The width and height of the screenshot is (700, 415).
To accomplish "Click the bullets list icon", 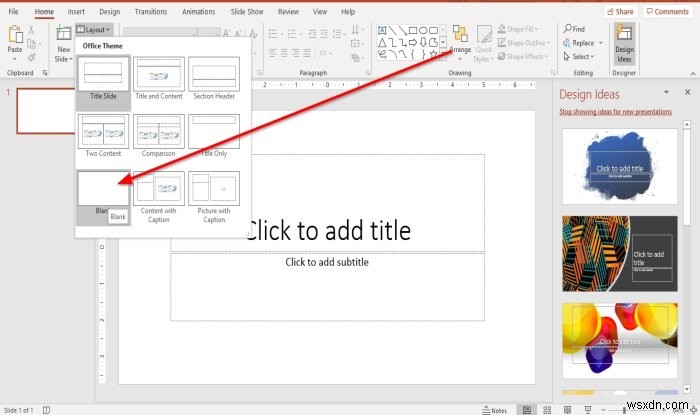I will 273,34.
